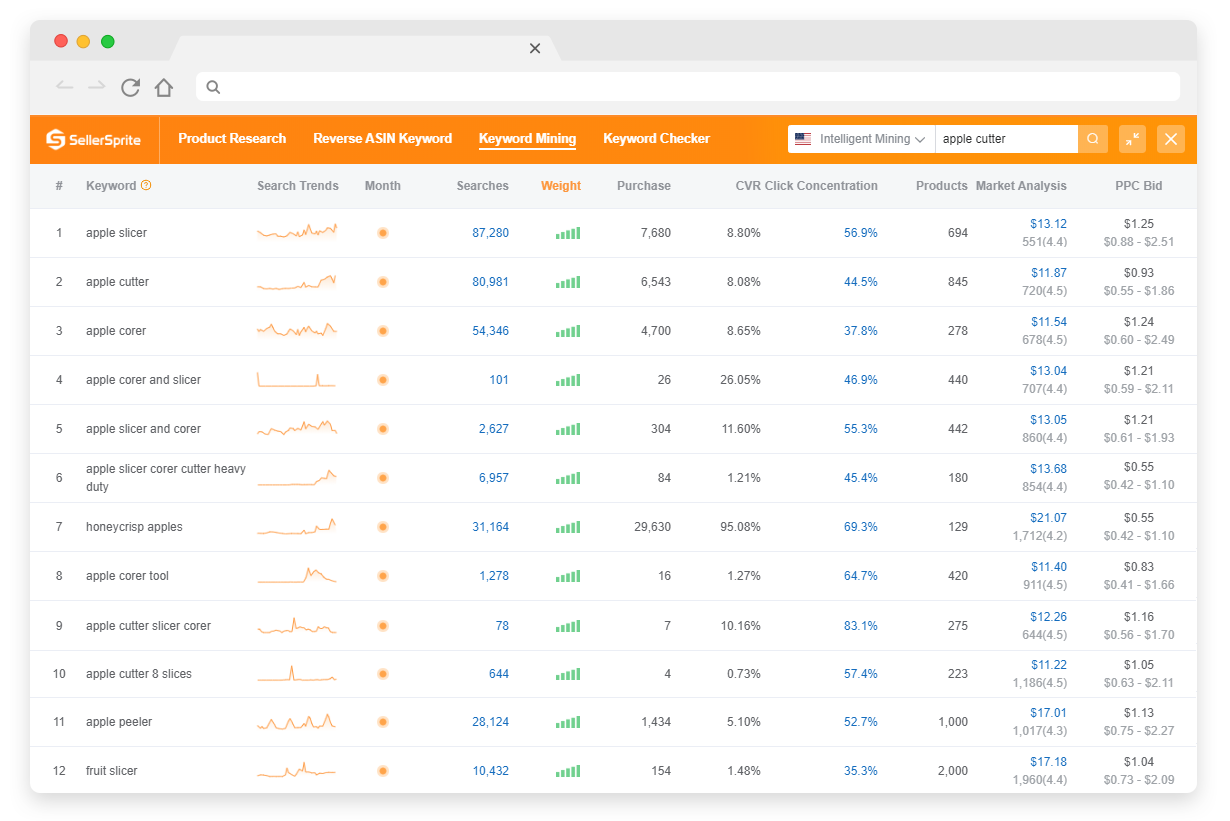Open the Keyword Mining tab
The height and width of the screenshot is (821, 1230).
pyautogui.click(x=527, y=139)
